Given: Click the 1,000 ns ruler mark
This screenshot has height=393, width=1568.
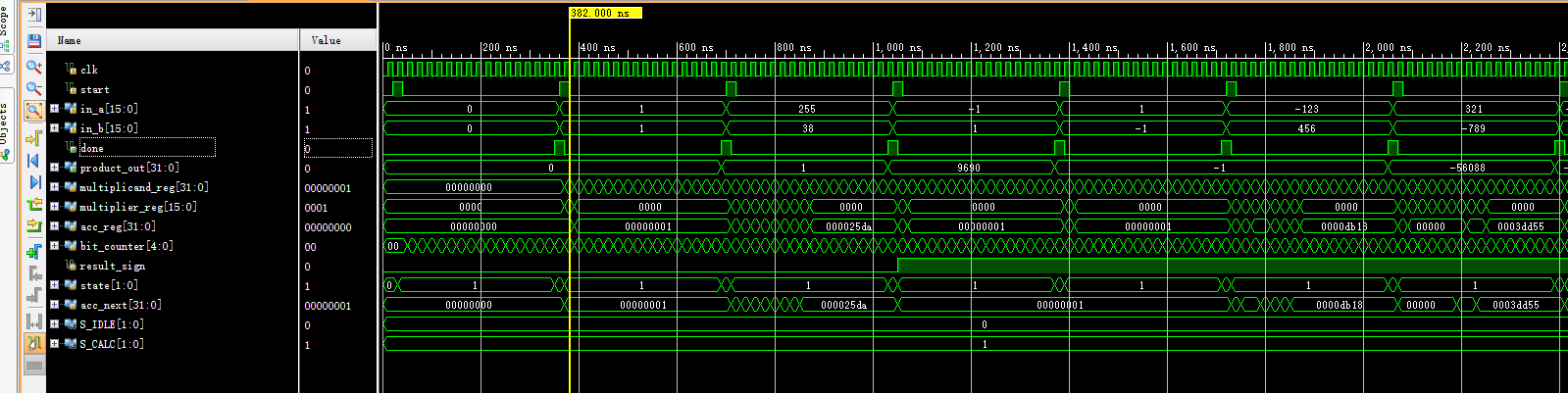Looking at the screenshot, I should 898,47.
